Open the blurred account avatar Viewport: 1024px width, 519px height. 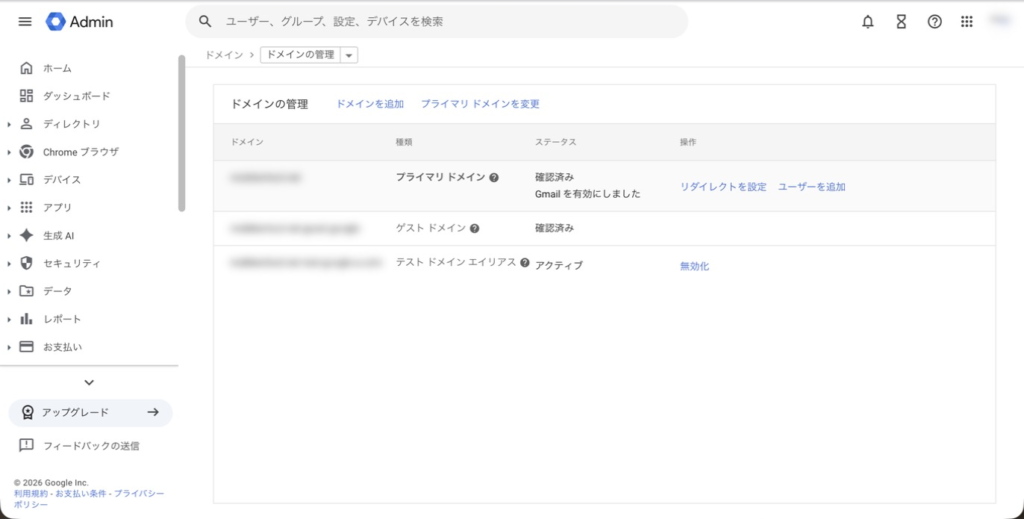click(1000, 21)
